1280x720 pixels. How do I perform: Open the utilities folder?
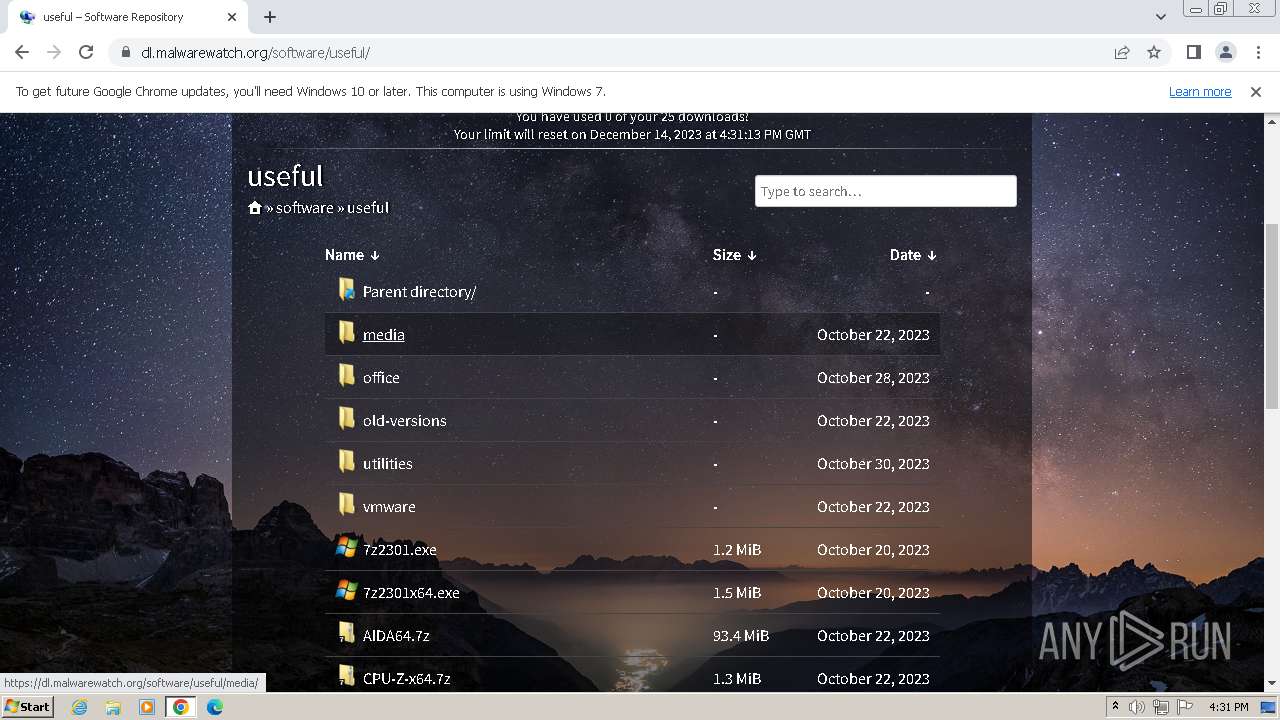click(388, 464)
